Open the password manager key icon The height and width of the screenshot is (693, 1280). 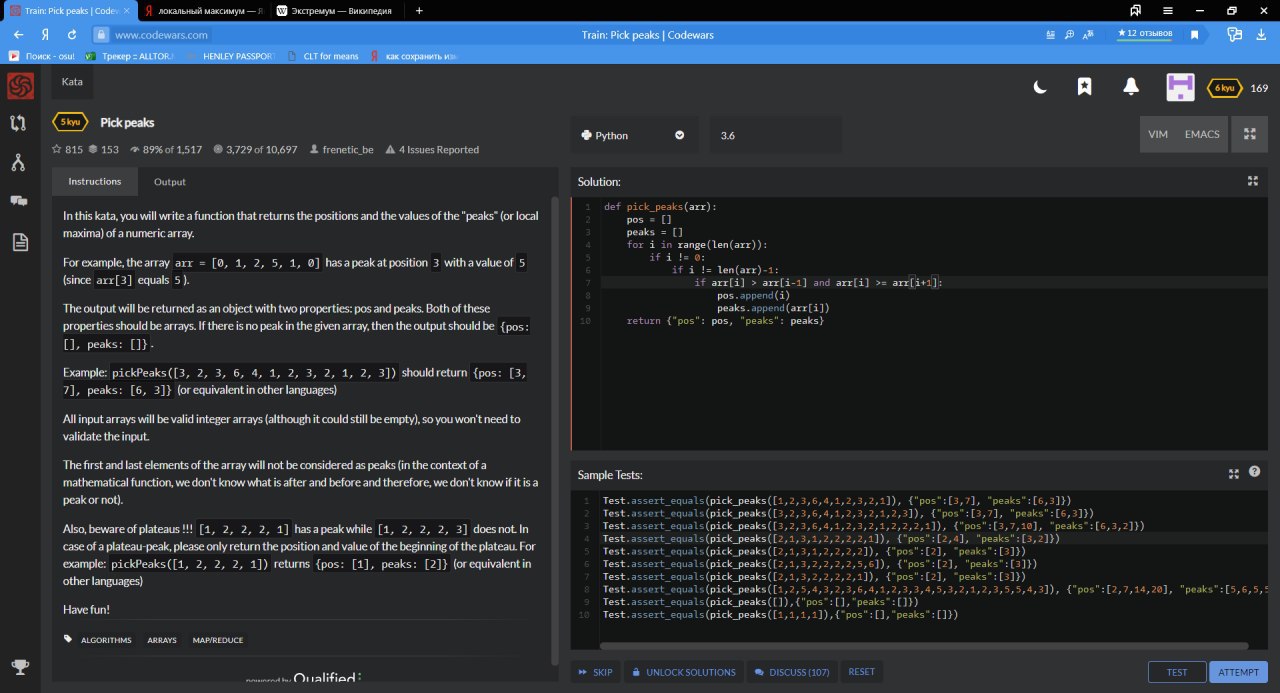1235,34
